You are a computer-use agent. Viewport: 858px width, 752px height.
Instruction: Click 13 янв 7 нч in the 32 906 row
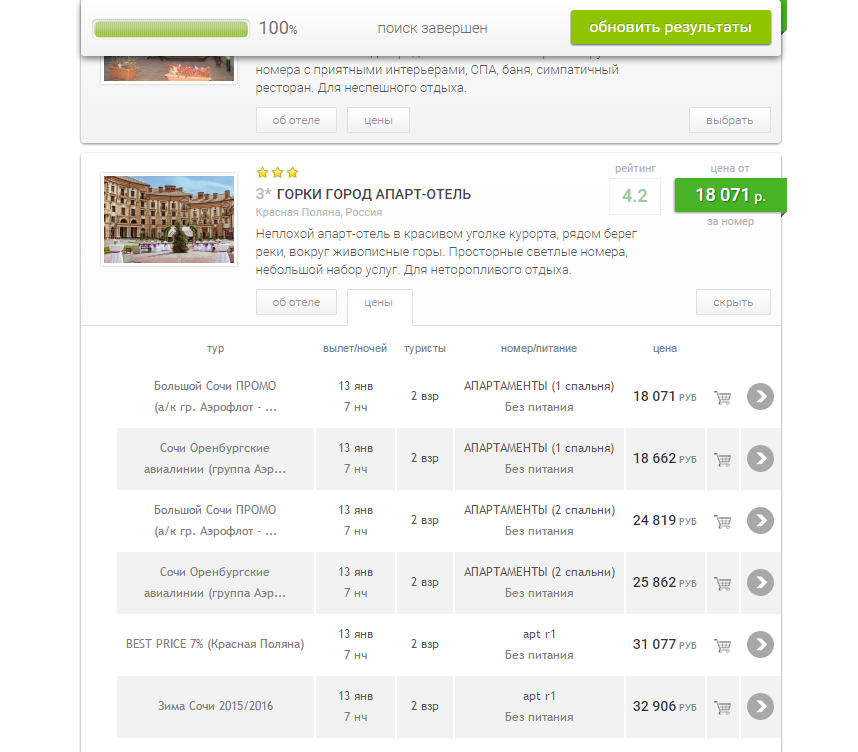(x=355, y=706)
